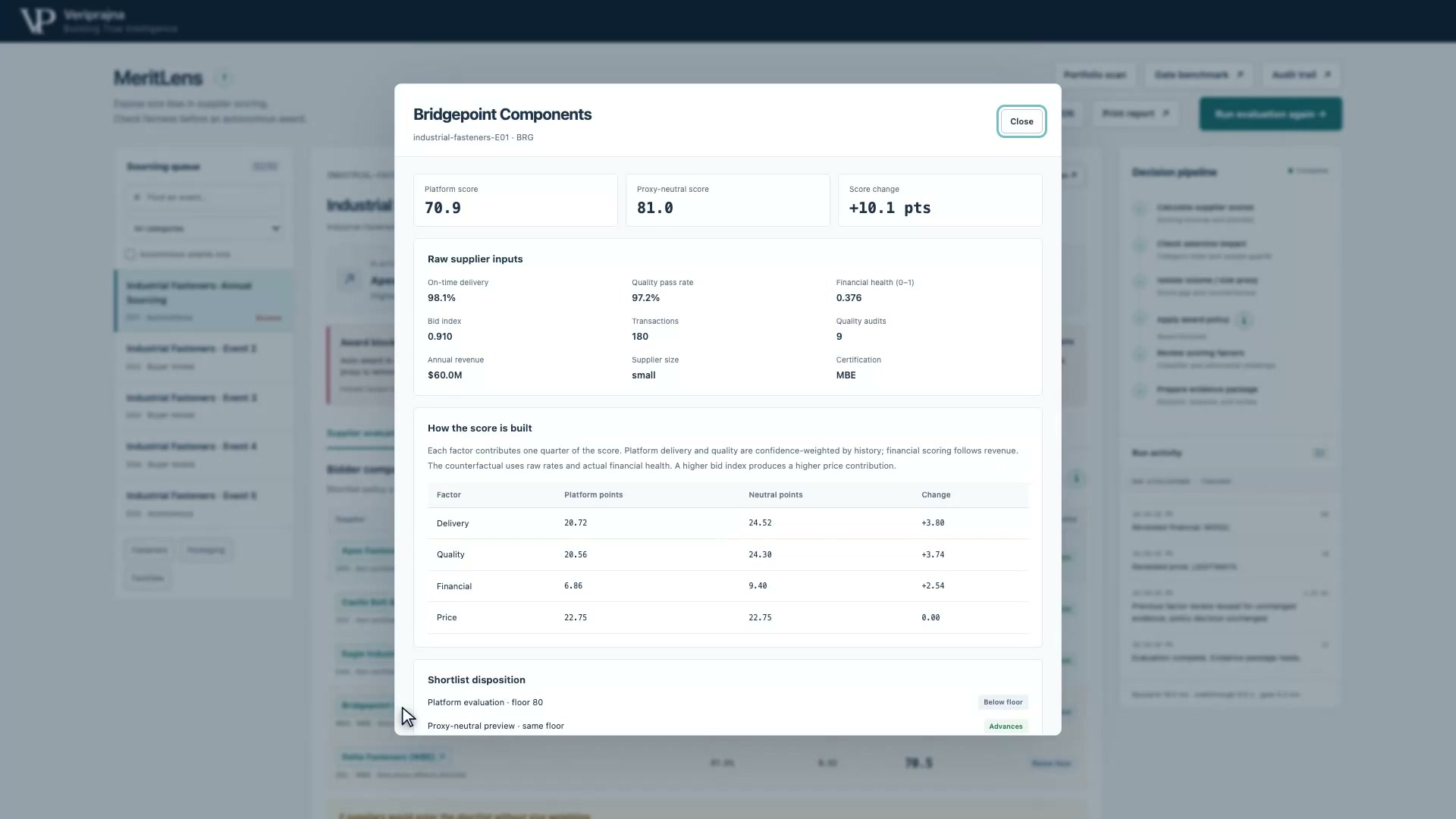Toggle the autonomous awards only checkbox
The height and width of the screenshot is (819, 1456).
coord(130,254)
